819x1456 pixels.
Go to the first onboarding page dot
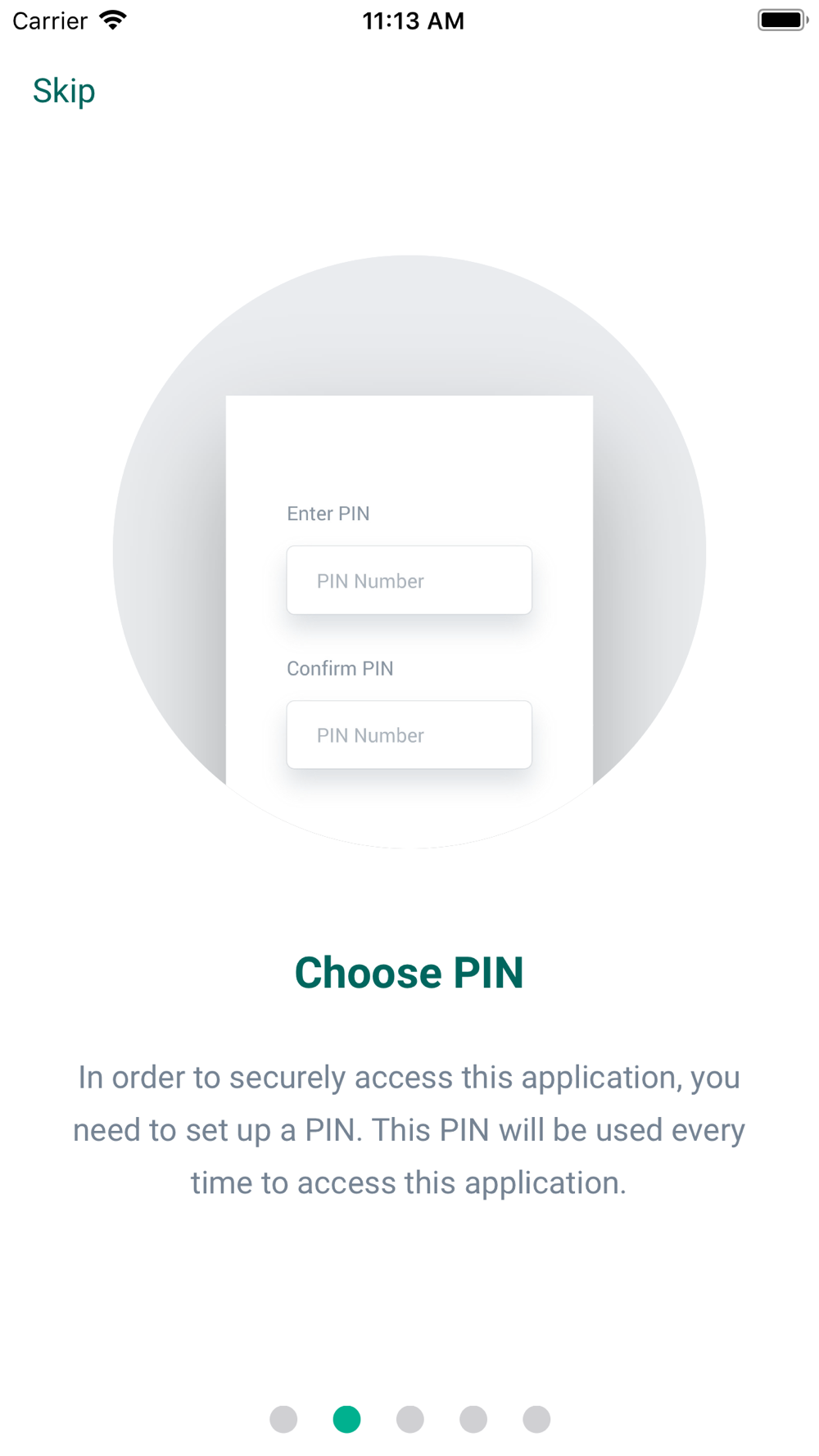pos(283,1419)
